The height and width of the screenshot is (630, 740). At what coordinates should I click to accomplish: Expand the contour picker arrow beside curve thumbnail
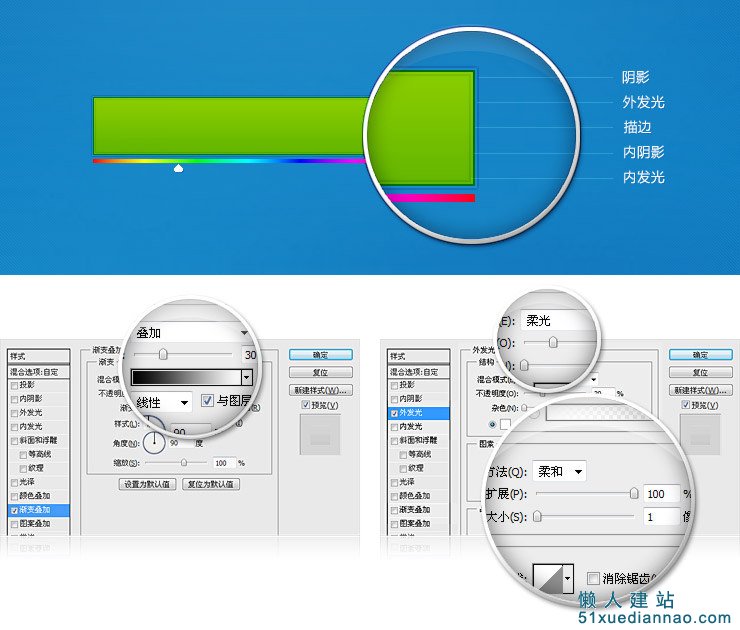click(x=568, y=578)
